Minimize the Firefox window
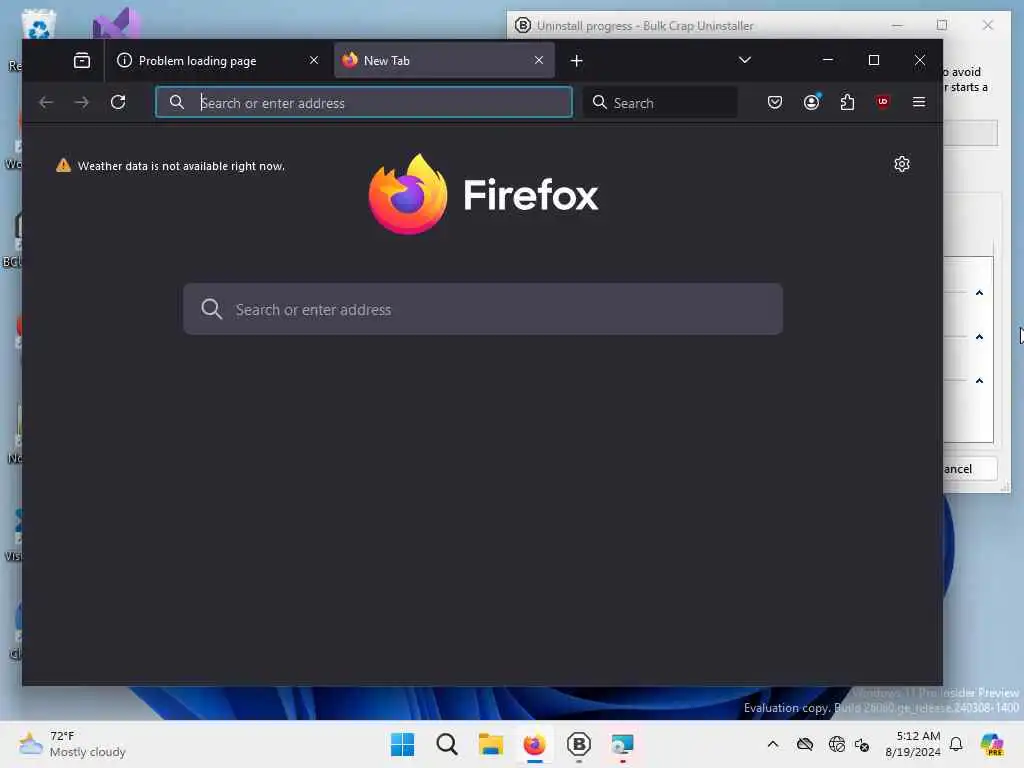Image resolution: width=1024 pixels, height=768 pixels. [827, 60]
